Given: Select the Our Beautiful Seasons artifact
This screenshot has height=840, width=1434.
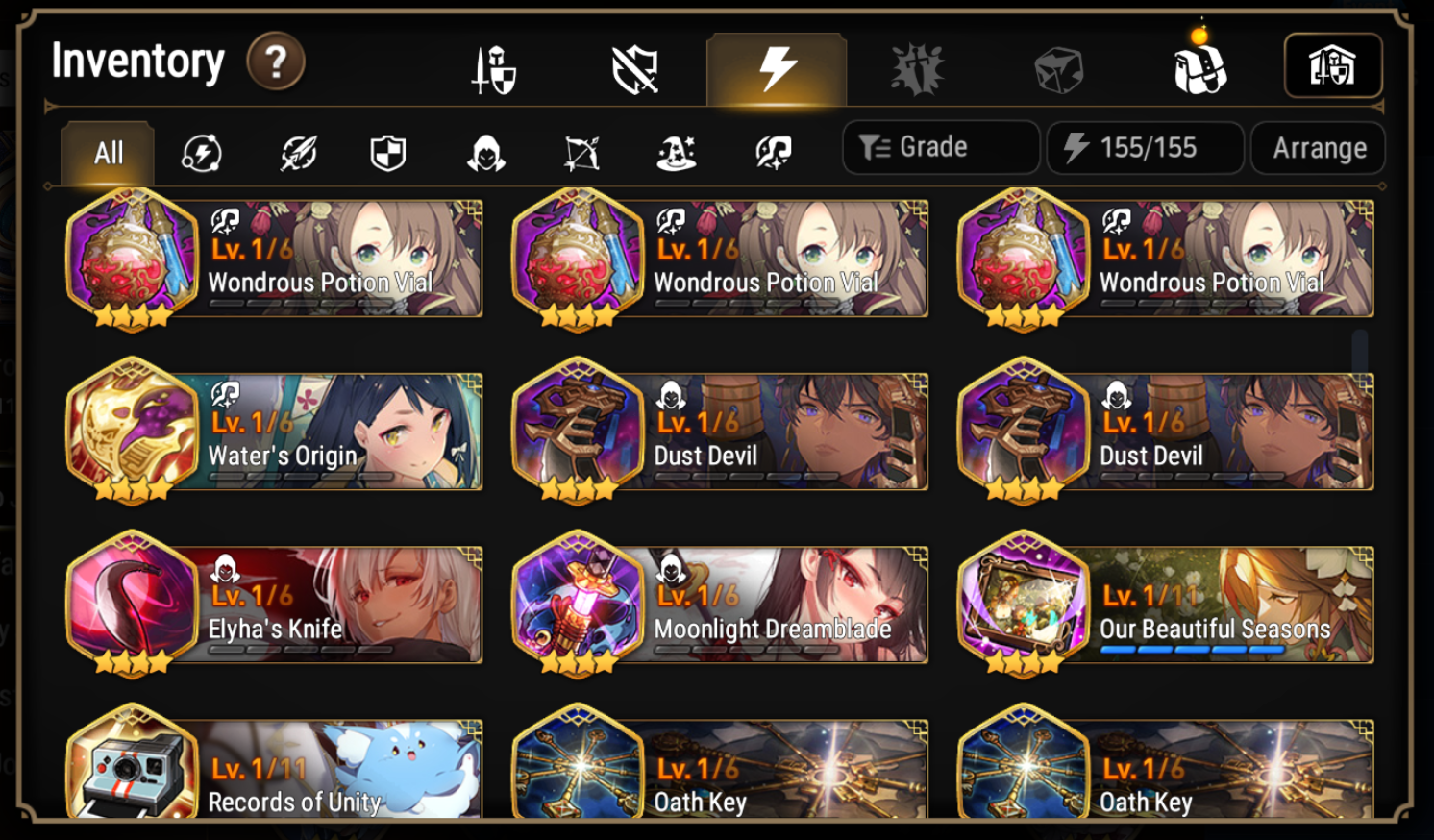Looking at the screenshot, I should 1166,604.
